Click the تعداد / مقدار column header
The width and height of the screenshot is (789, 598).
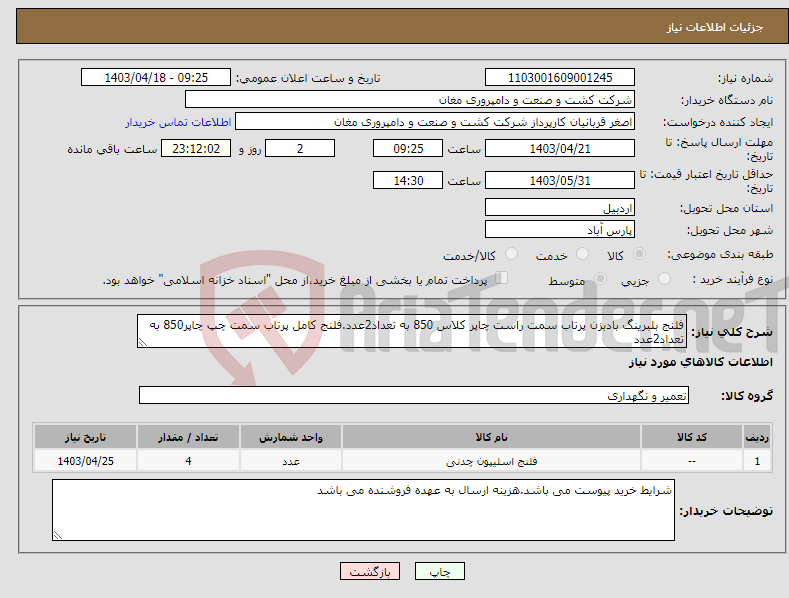click(188, 437)
